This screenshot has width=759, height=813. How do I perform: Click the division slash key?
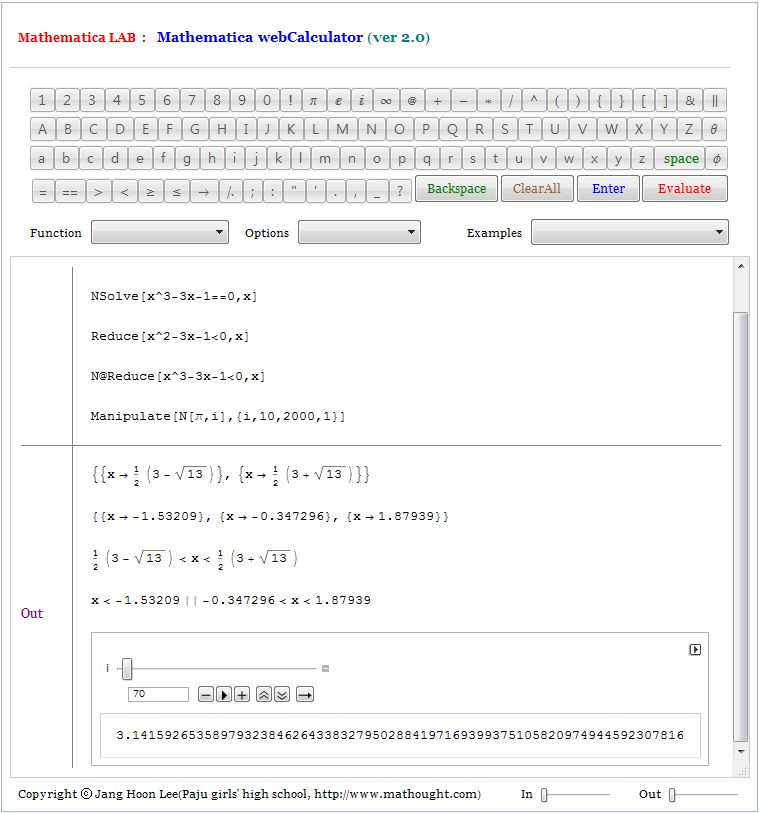click(x=511, y=101)
